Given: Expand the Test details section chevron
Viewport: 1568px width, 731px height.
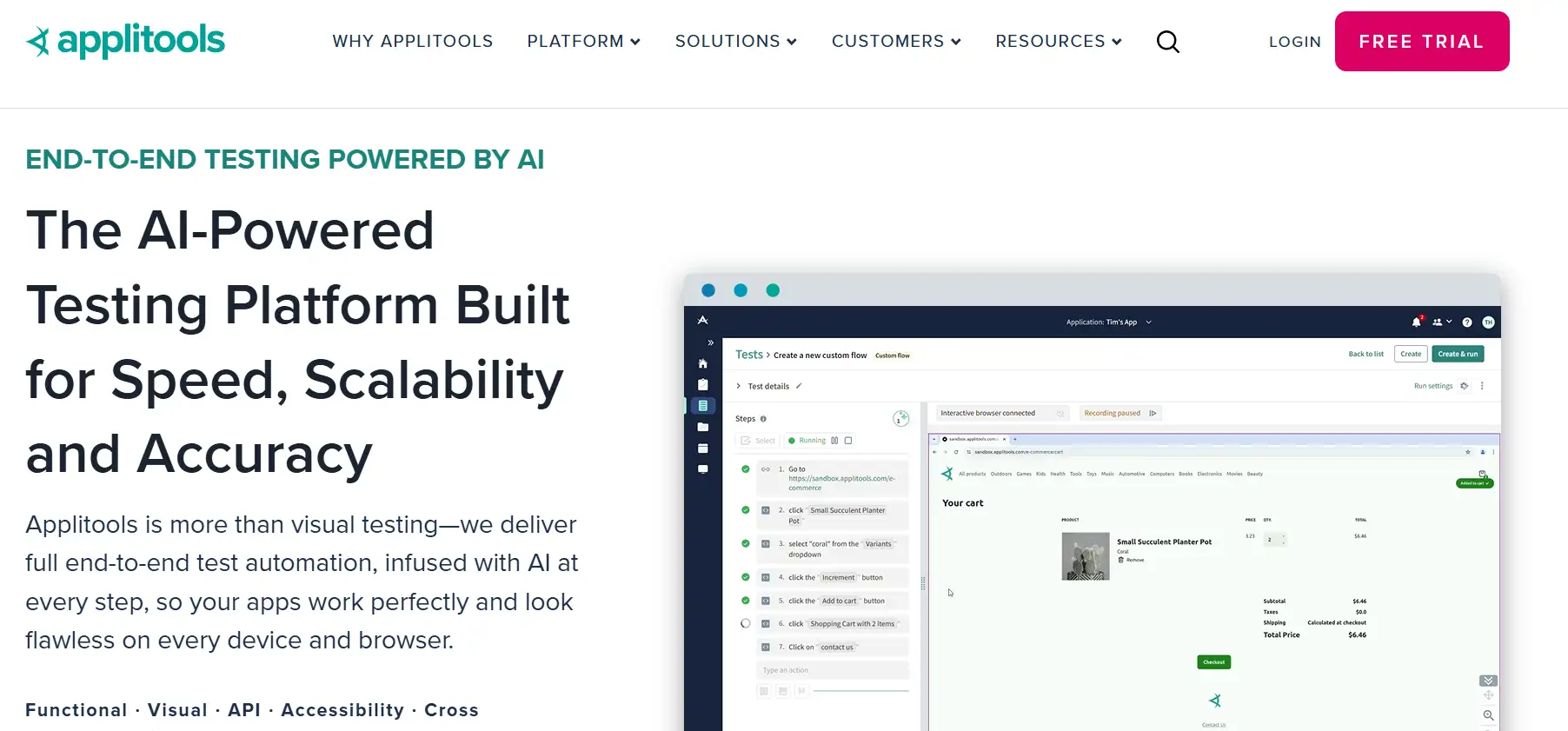Looking at the screenshot, I should (739, 386).
